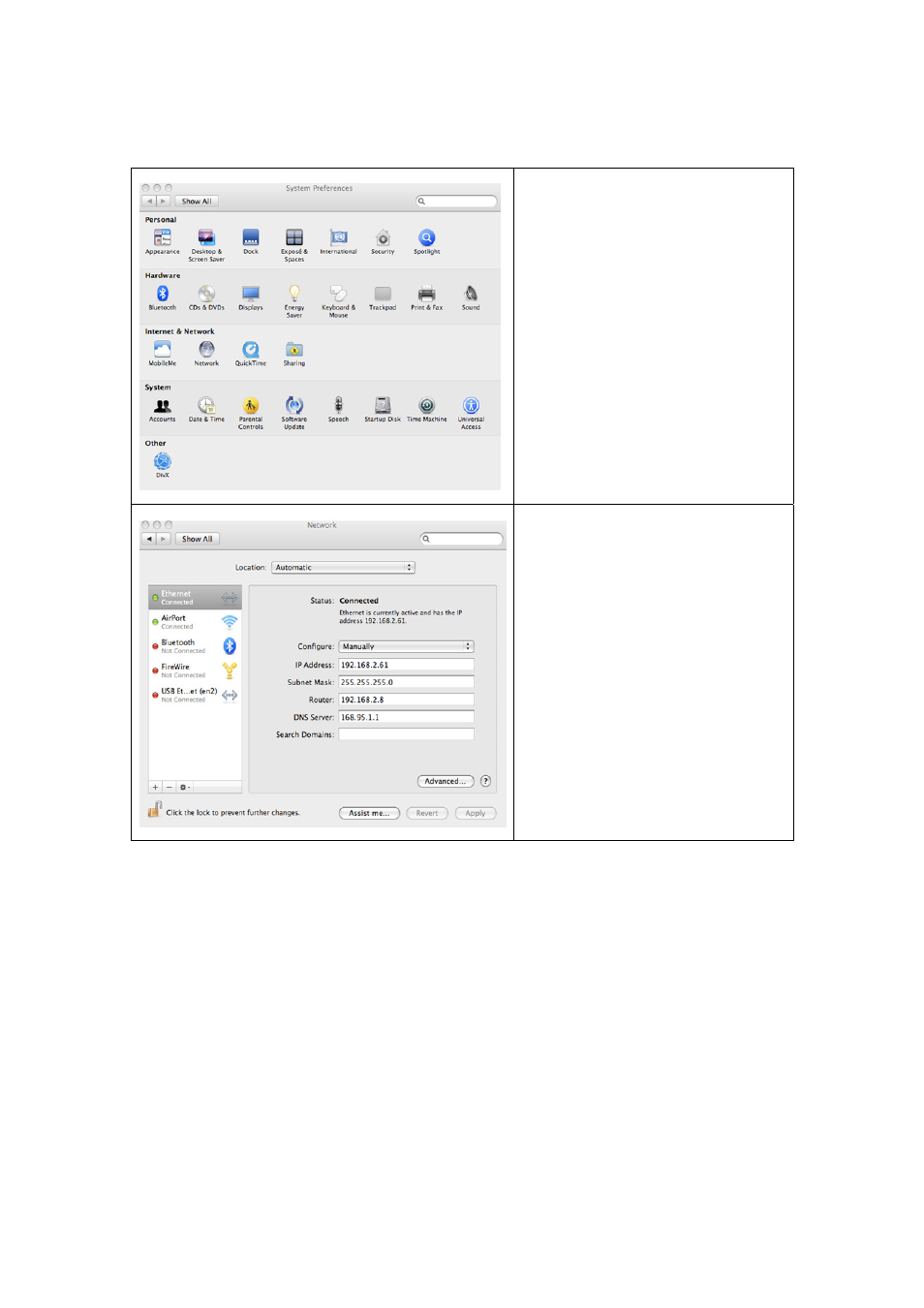
Task: Click Show All in System Preferences window
Action: click(197, 202)
